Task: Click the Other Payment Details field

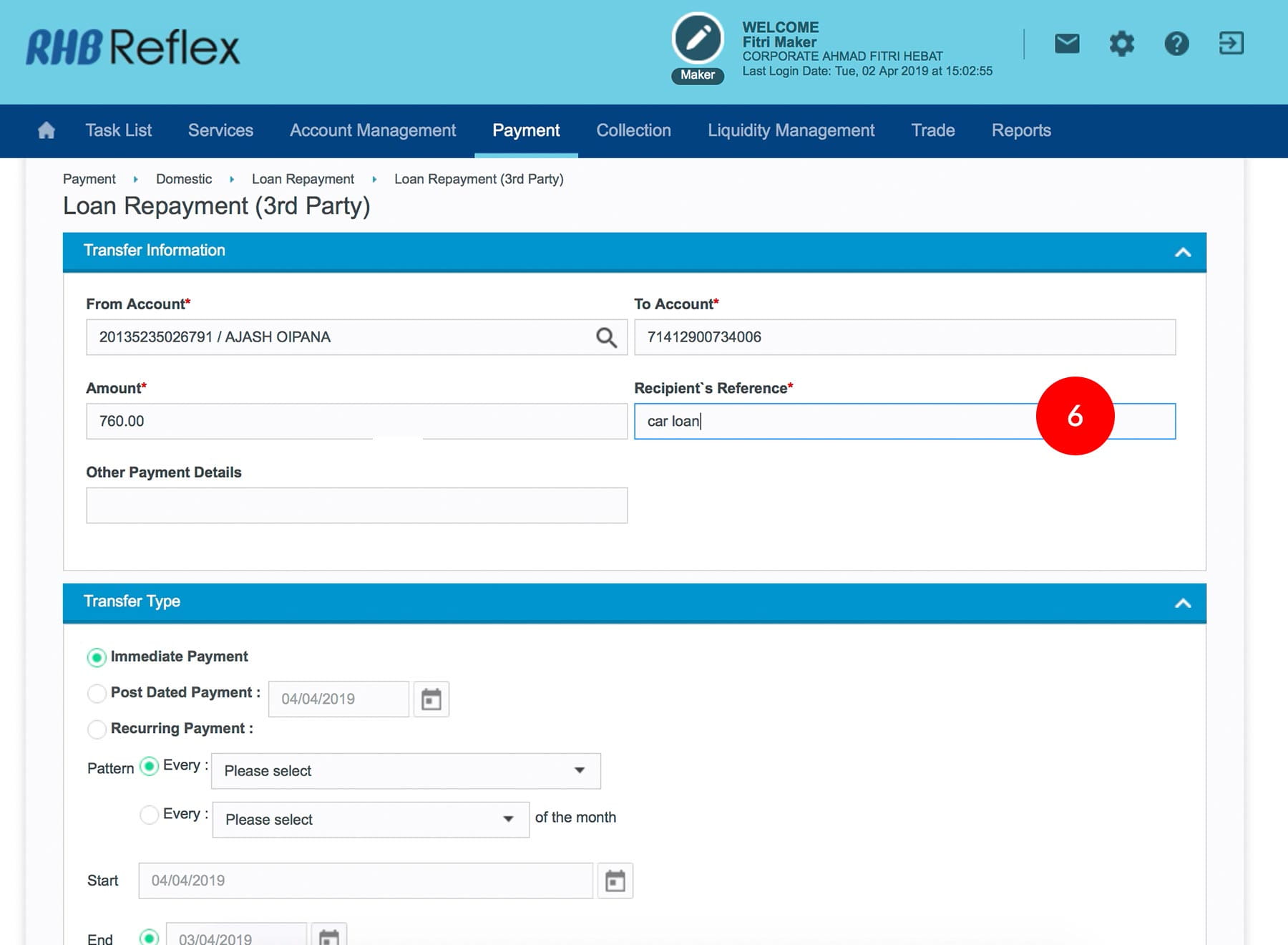Action: point(356,505)
